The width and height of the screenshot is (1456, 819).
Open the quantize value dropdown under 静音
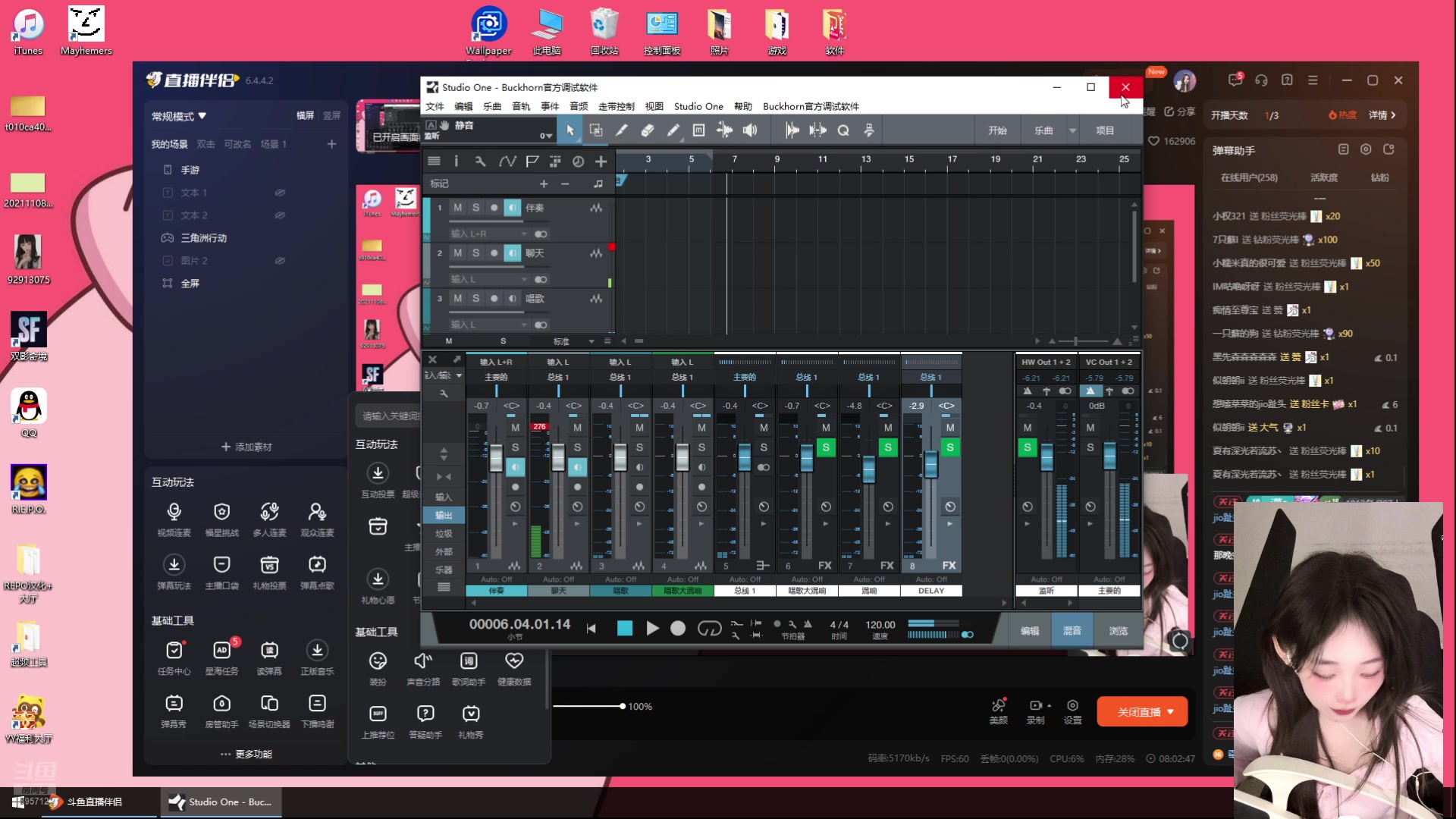click(x=546, y=136)
